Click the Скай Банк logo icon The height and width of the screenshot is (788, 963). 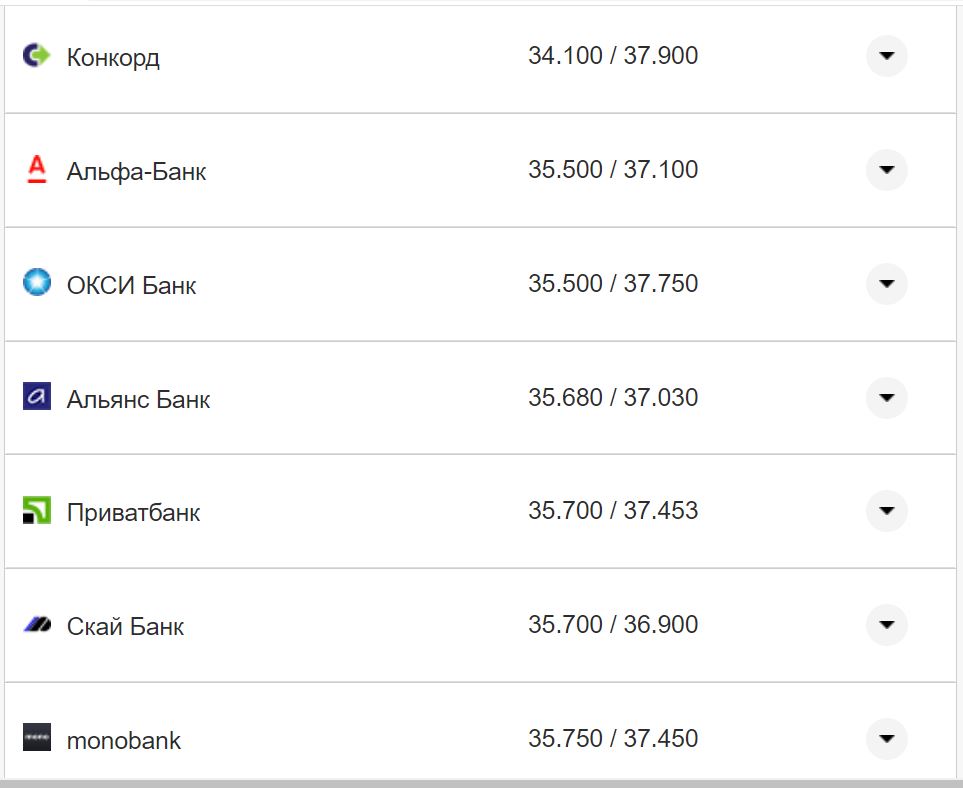click(36, 625)
